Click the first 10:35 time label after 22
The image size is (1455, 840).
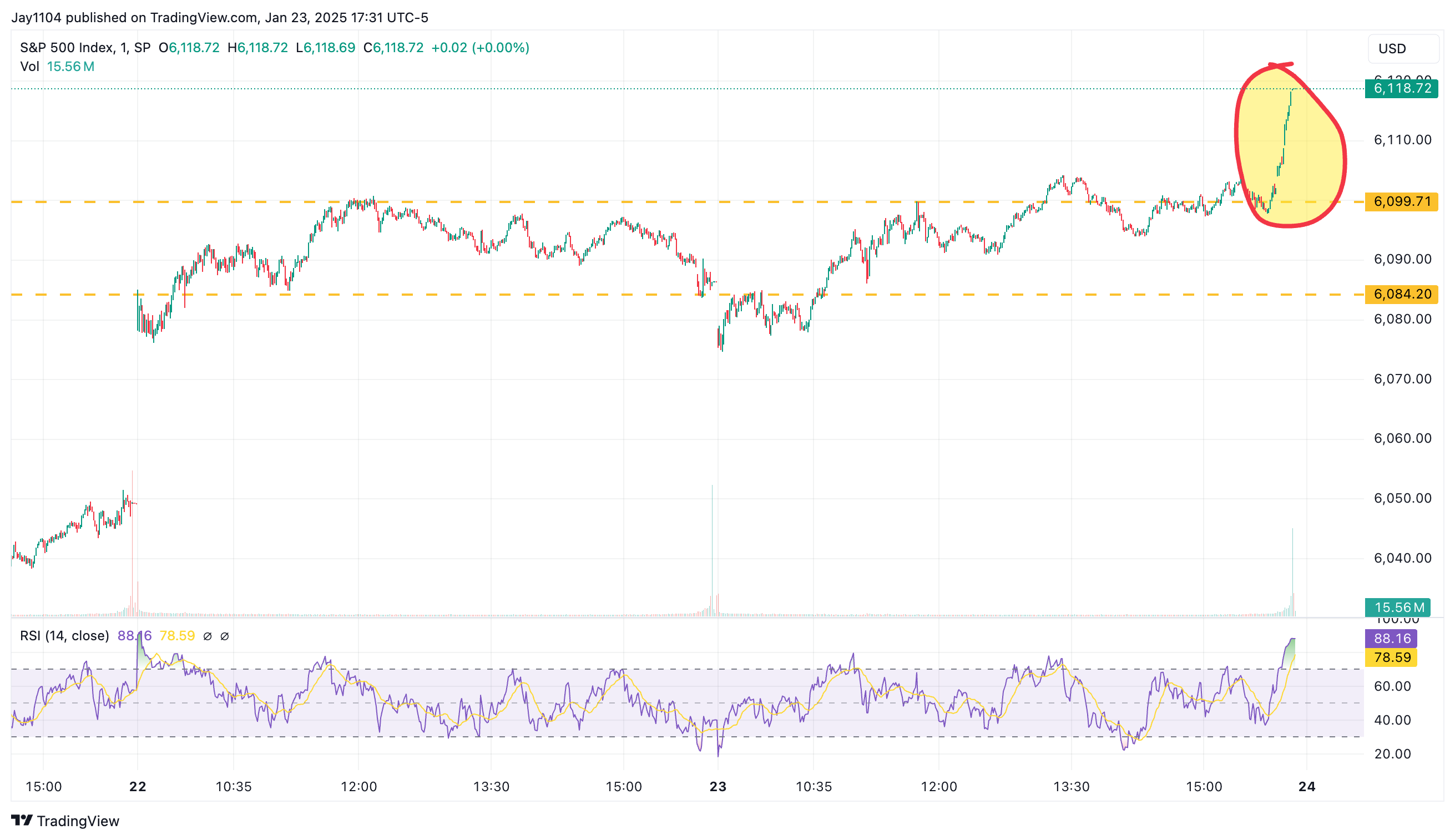pyautogui.click(x=234, y=787)
